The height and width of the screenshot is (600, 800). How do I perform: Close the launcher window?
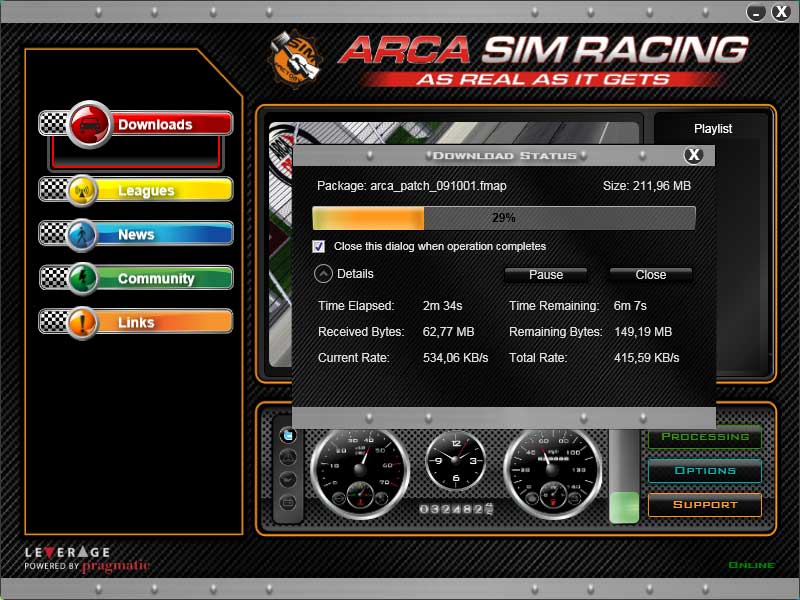pyautogui.click(x=781, y=12)
